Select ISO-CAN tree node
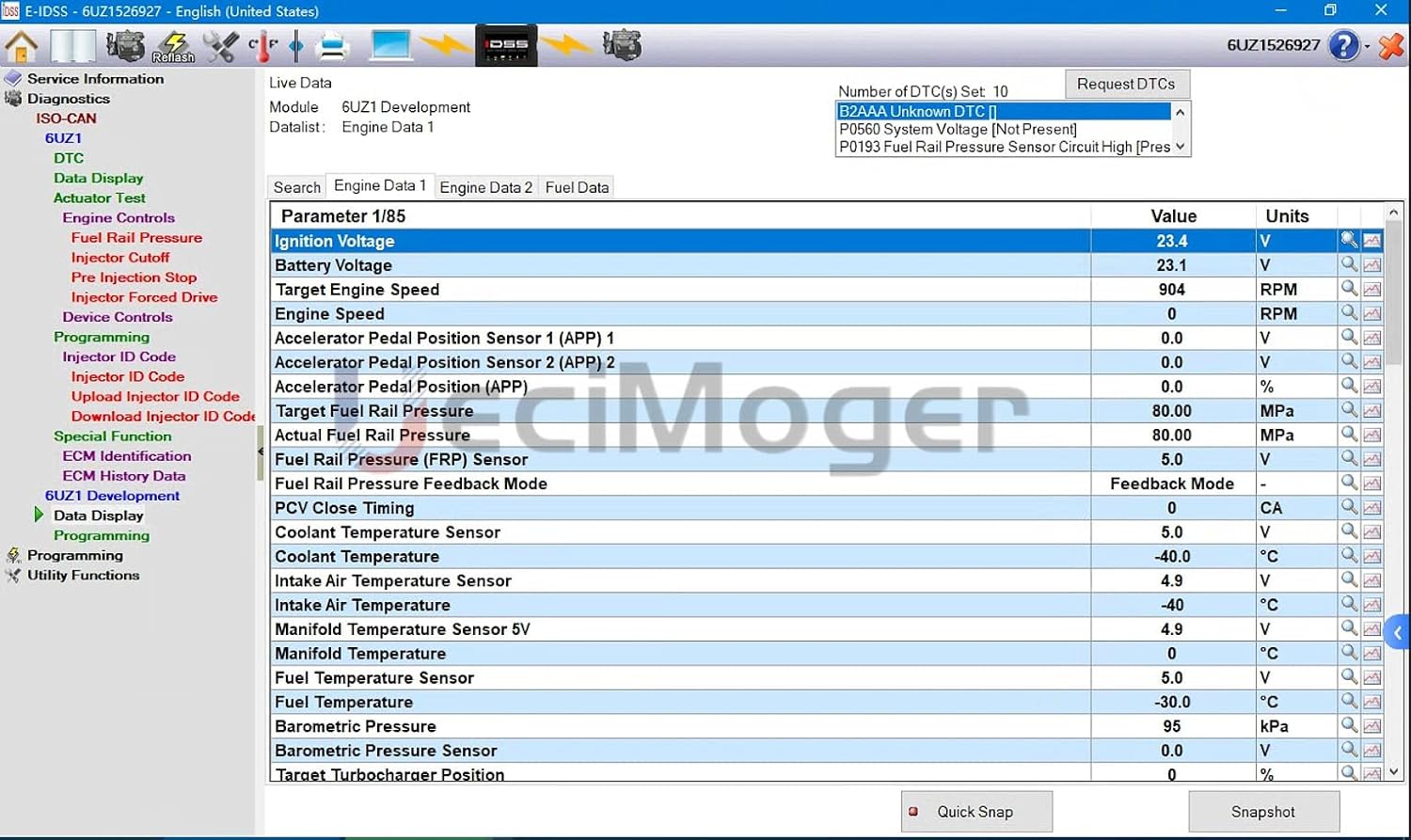 [66, 119]
